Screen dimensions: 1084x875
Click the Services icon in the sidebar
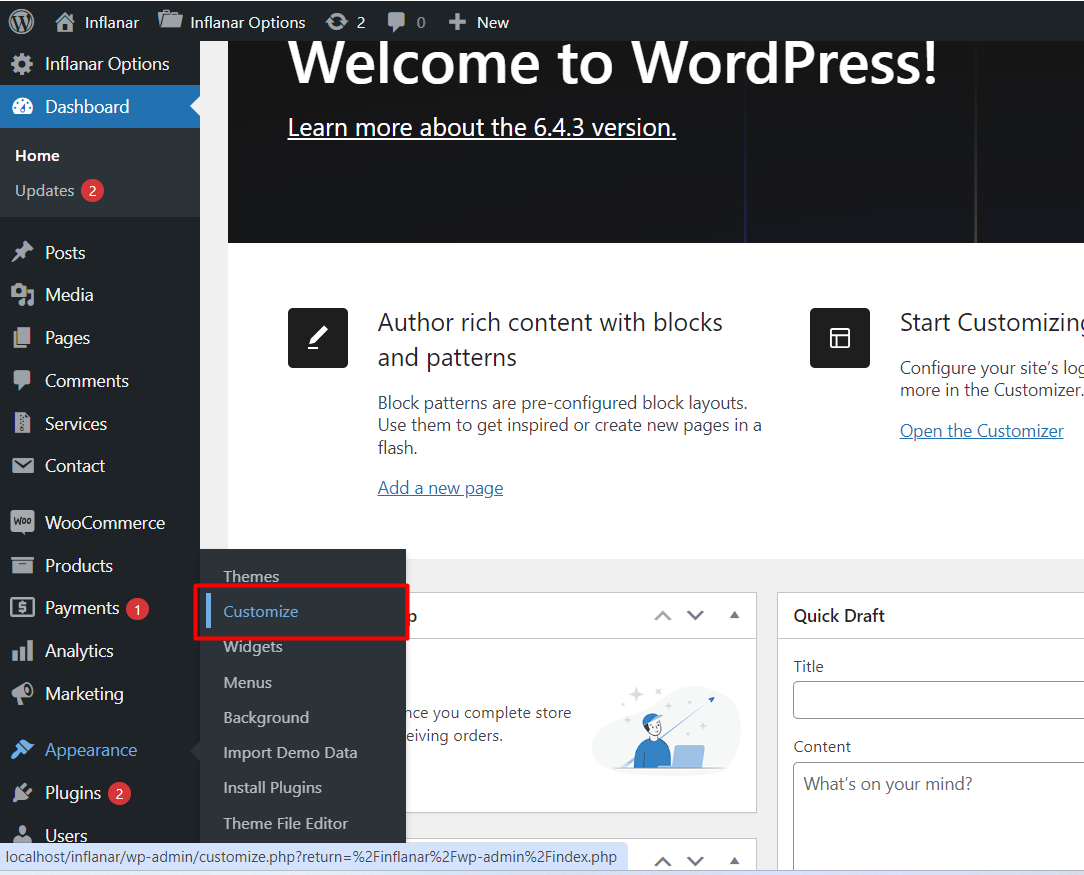pos(22,423)
